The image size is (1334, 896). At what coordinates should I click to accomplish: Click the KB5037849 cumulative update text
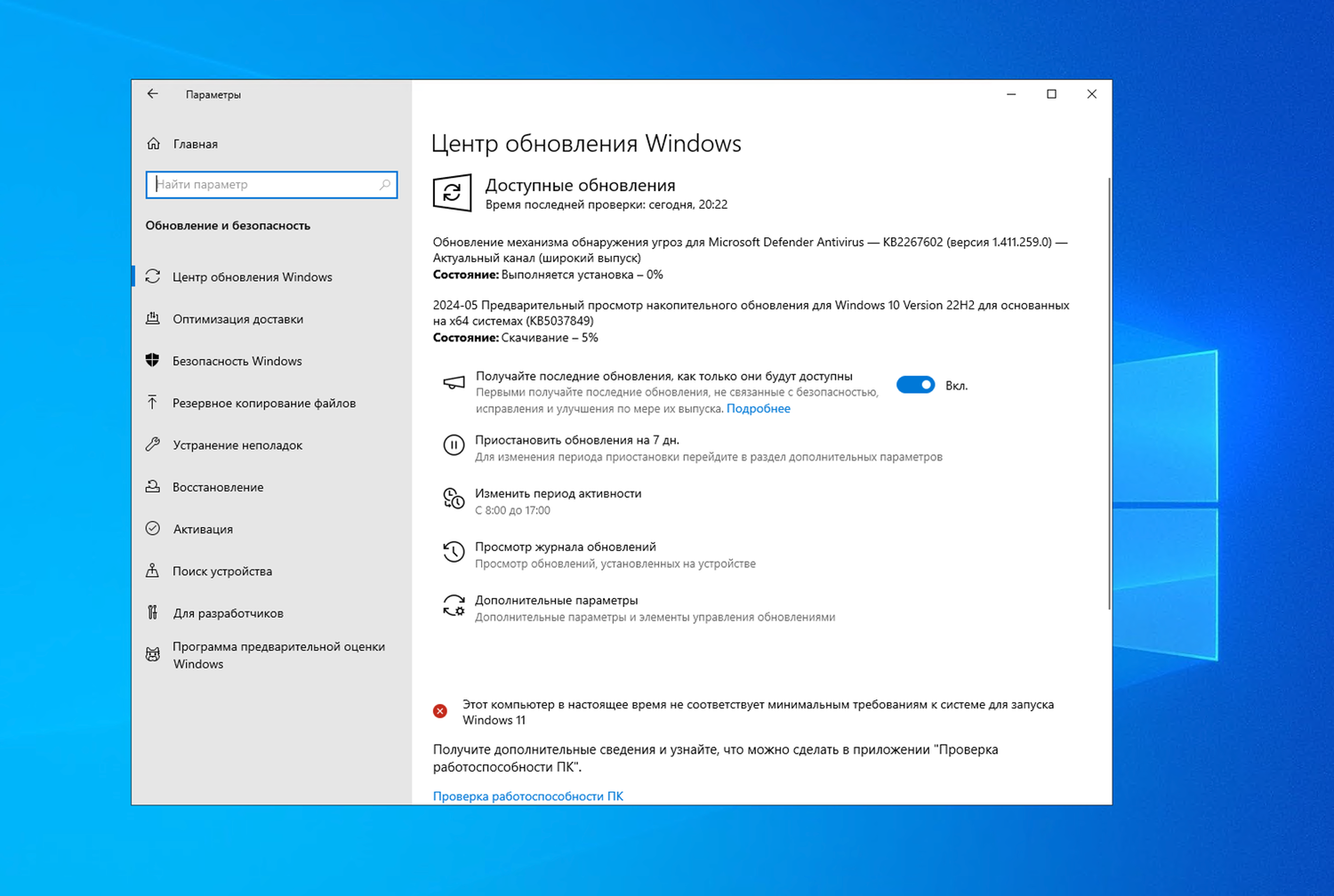pyautogui.click(x=751, y=313)
